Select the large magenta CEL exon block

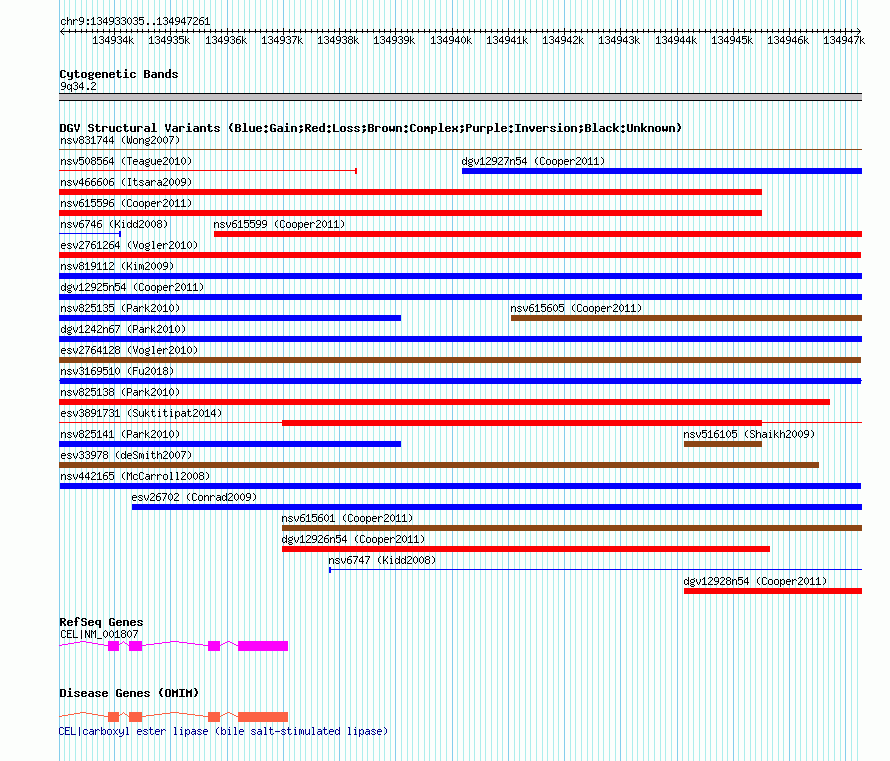[x=263, y=646]
